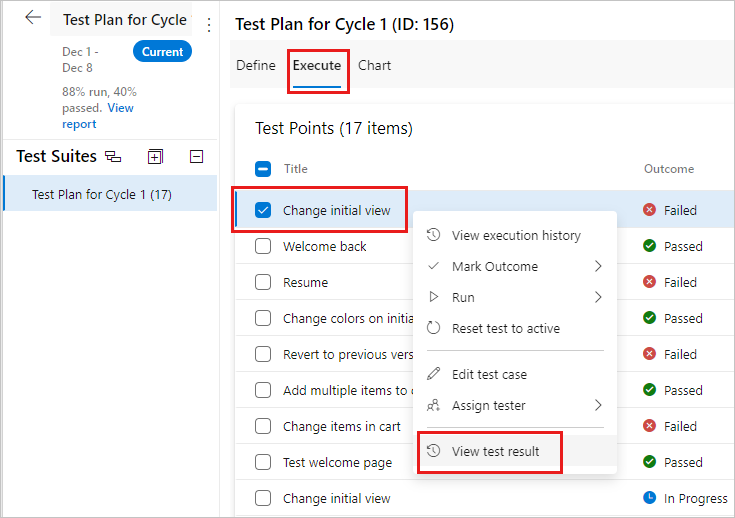Expand the Run submenu arrow
The height and width of the screenshot is (518, 735).
pyautogui.click(x=598, y=297)
